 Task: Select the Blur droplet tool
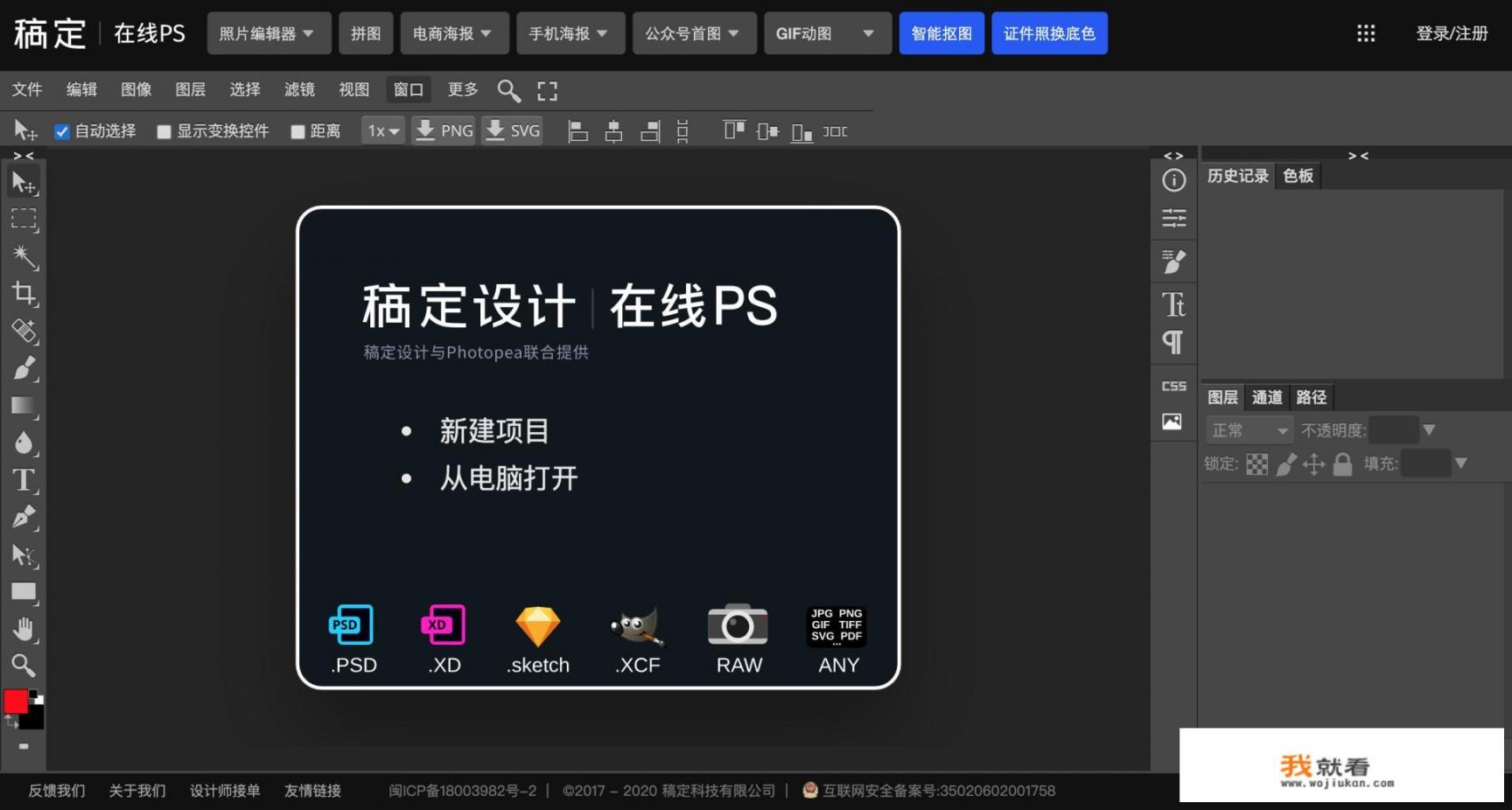[24, 443]
